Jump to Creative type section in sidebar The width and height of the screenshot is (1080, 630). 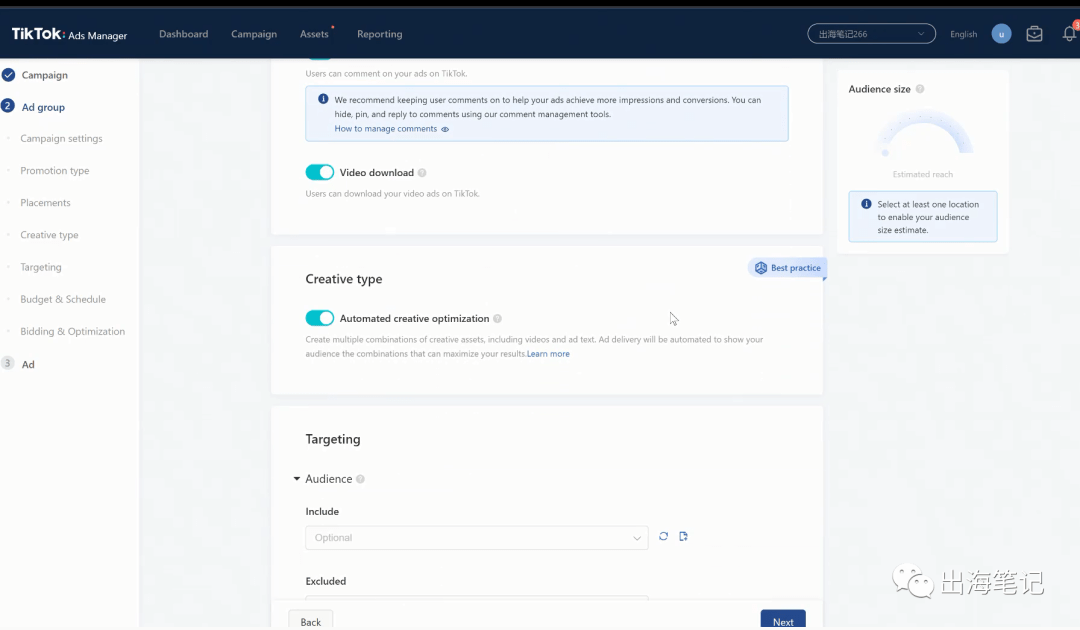click(49, 235)
